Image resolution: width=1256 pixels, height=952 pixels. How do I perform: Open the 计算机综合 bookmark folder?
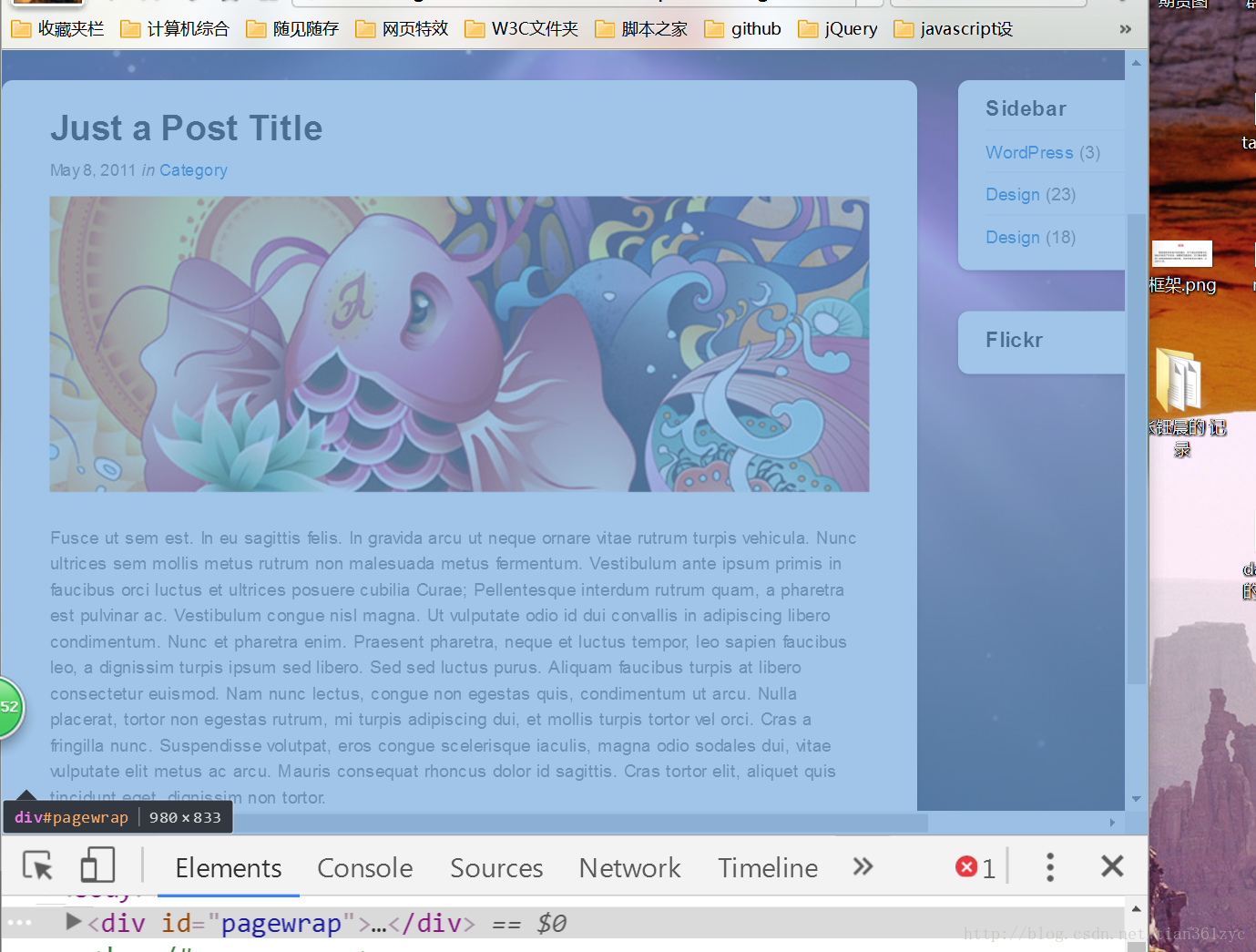(x=175, y=29)
